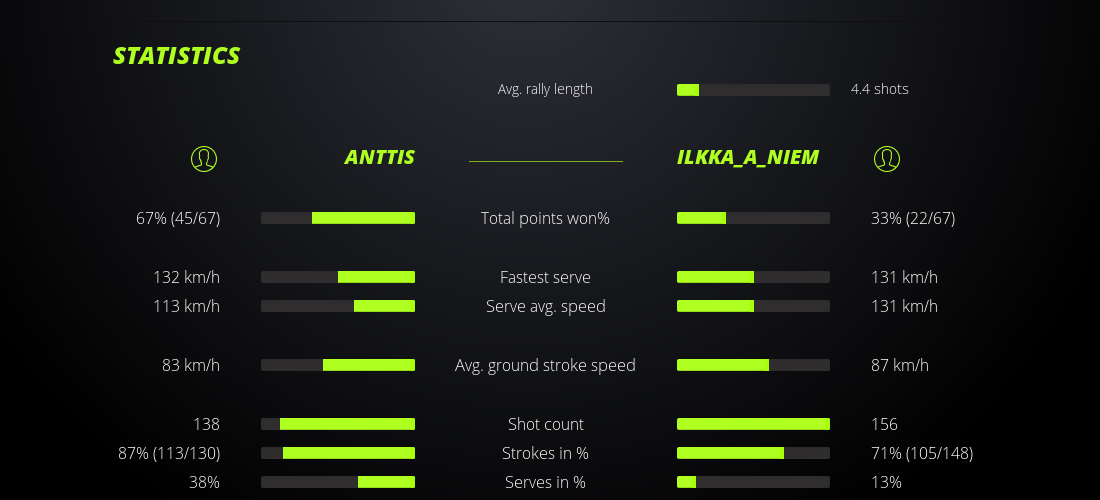Click ANTTIS avg. ground stroke speed bar

click(338, 365)
